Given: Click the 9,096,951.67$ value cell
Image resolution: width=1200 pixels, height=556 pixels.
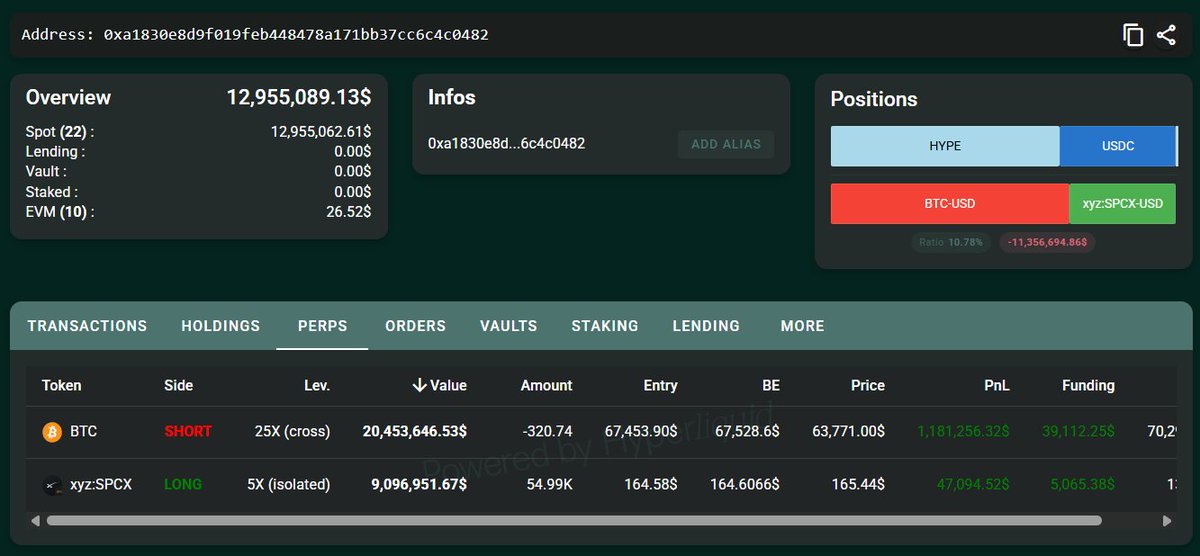Looking at the screenshot, I should tap(419, 485).
